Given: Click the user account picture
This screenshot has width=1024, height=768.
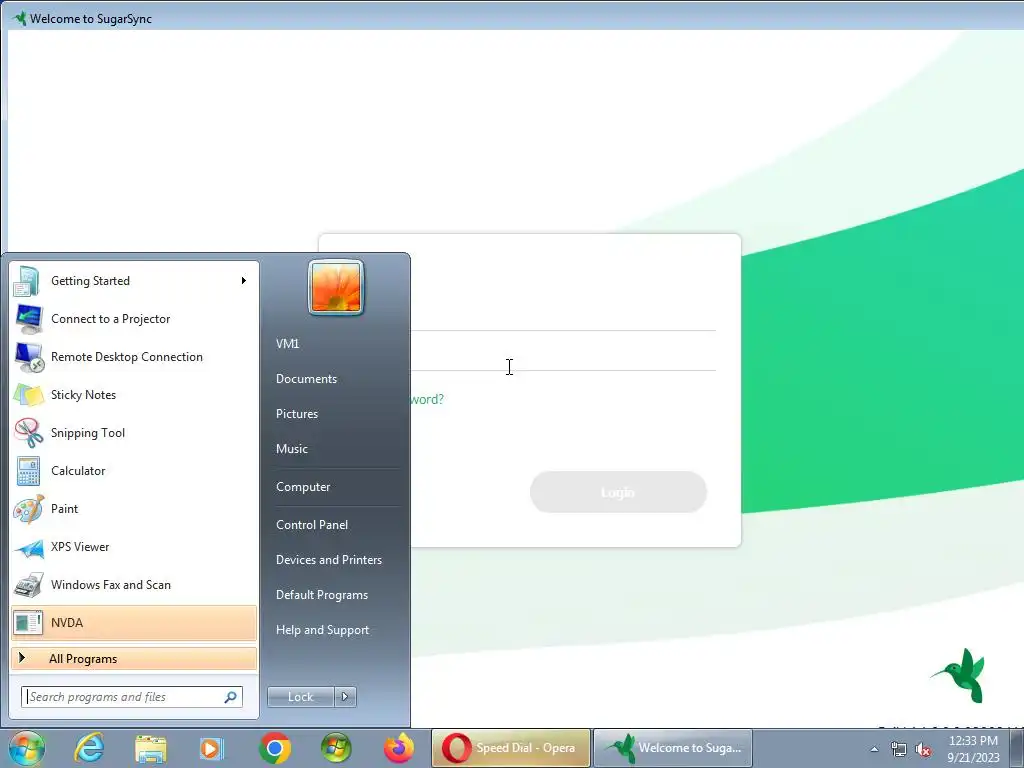Looking at the screenshot, I should [336, 287].
